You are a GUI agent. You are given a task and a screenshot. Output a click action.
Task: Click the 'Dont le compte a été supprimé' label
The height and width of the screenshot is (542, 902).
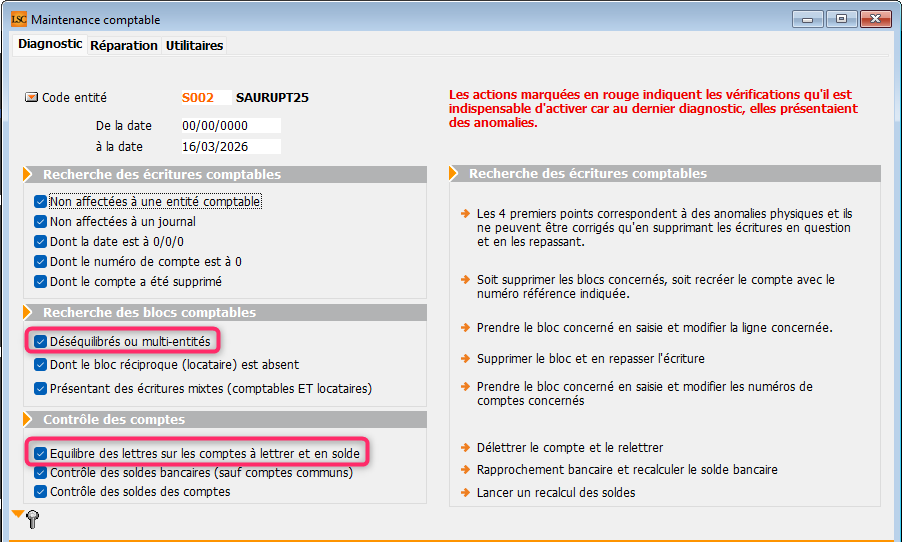pyautogui.click(x=136, y=282)
